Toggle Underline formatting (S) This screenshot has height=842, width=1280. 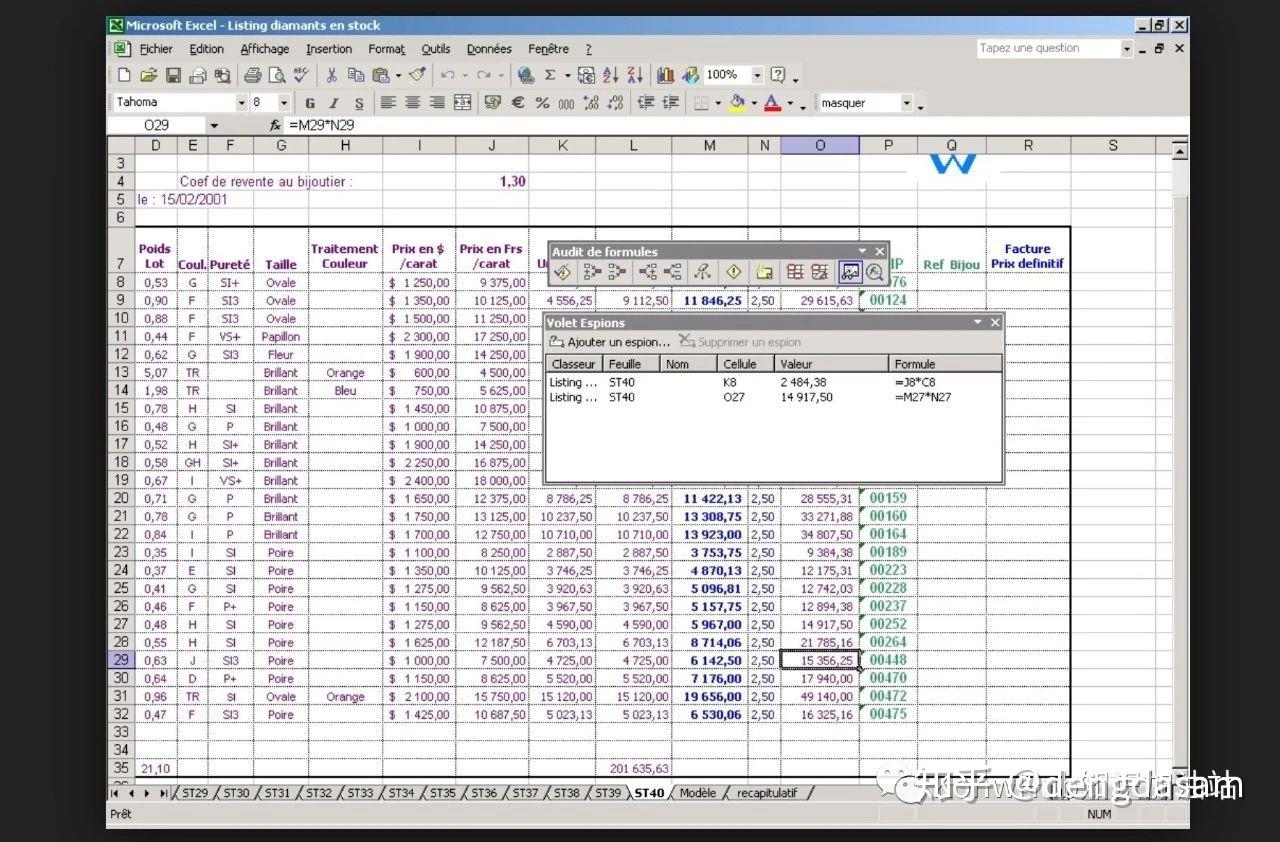(x=359, y=103)
